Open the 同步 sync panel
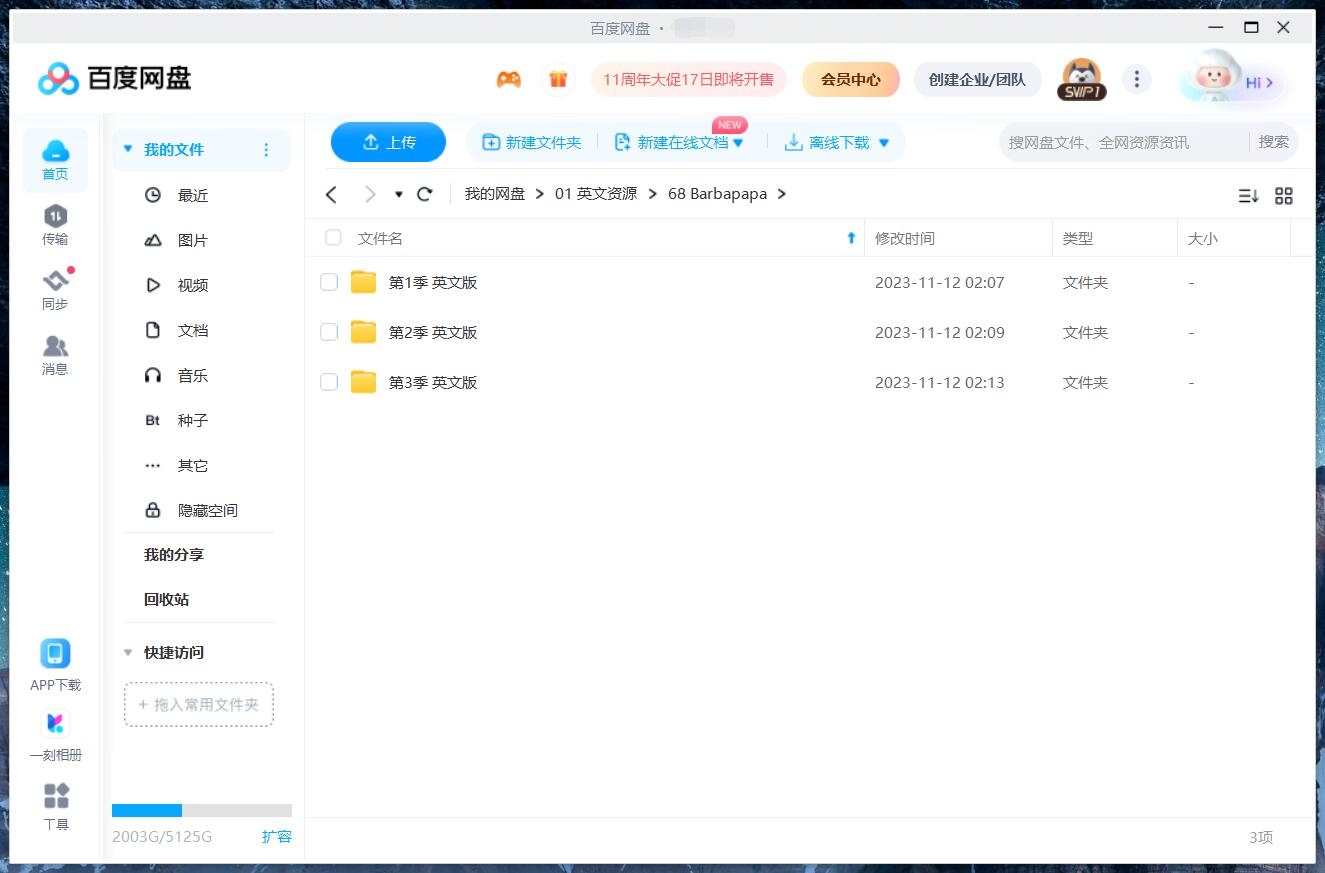 click(55, 287)
